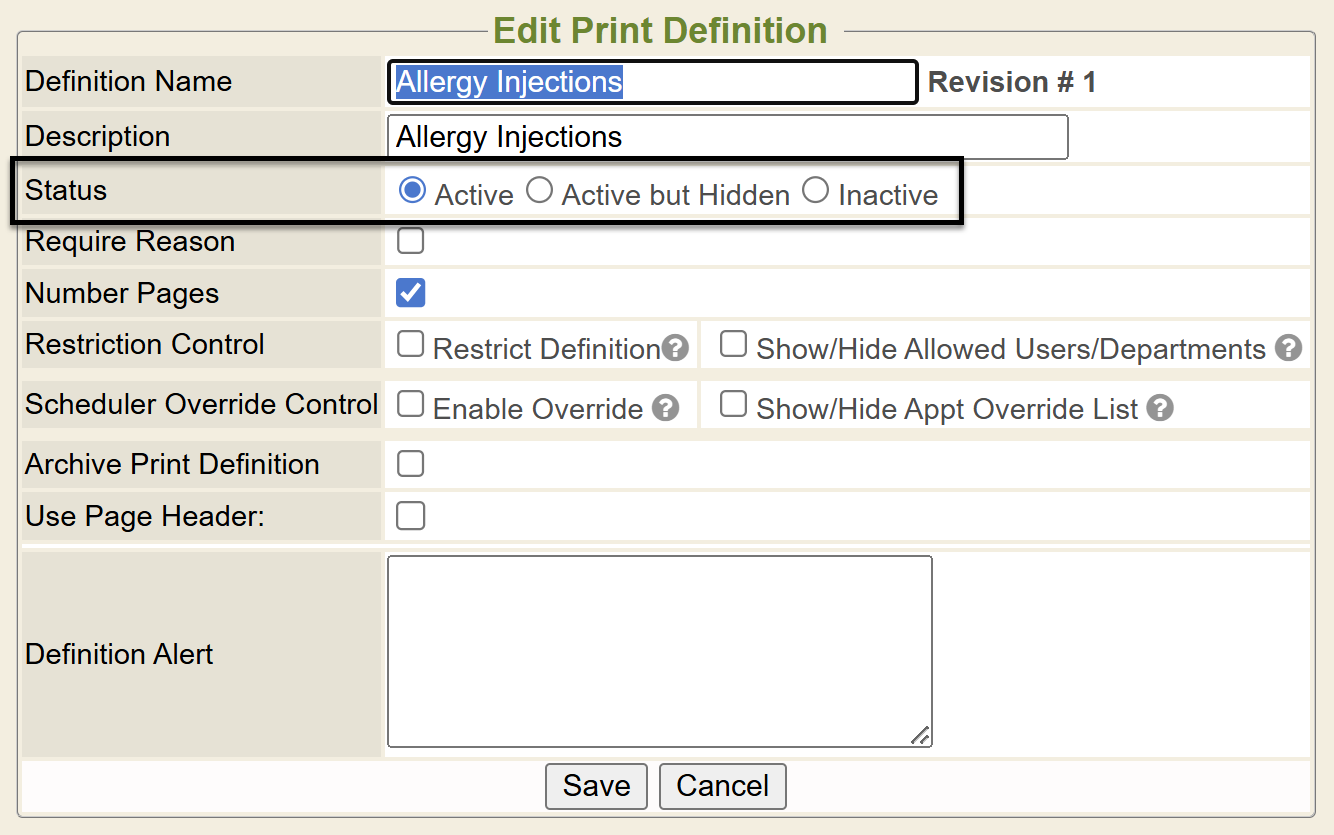Tick the Restrict Definition checkbox
The width and height of the screenshot is (1334, 835).
click(411, 345)
